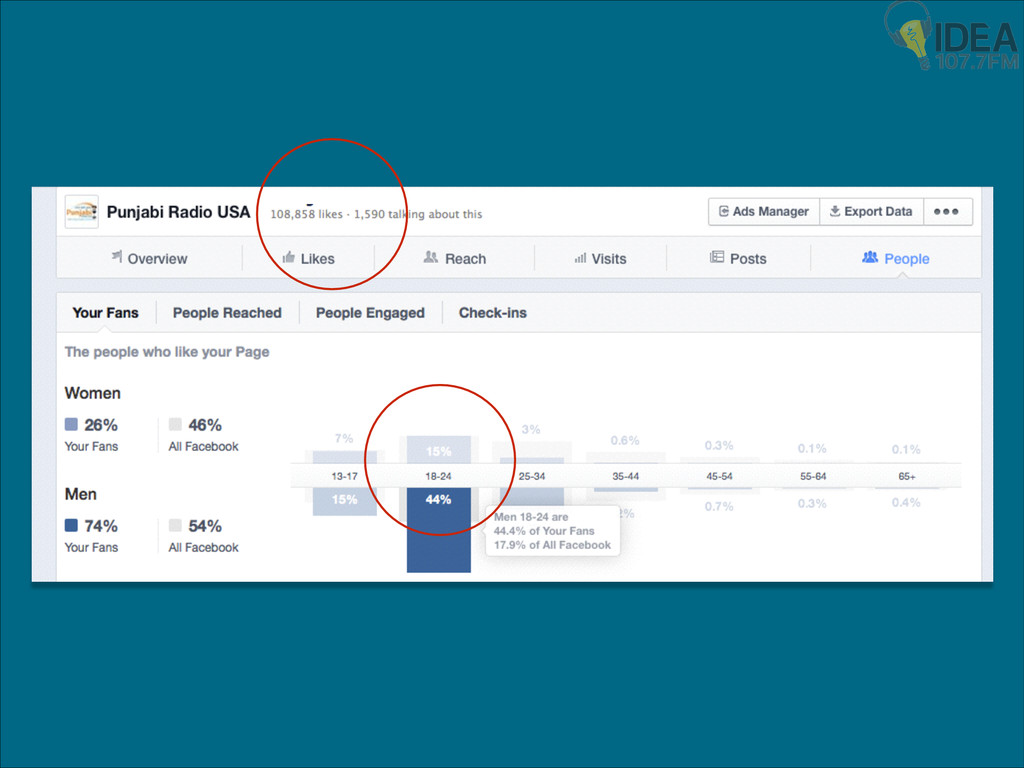Screen dimensions: 1024x768
Task: Go to the Posts tab
Action: [x=738, y=259]
